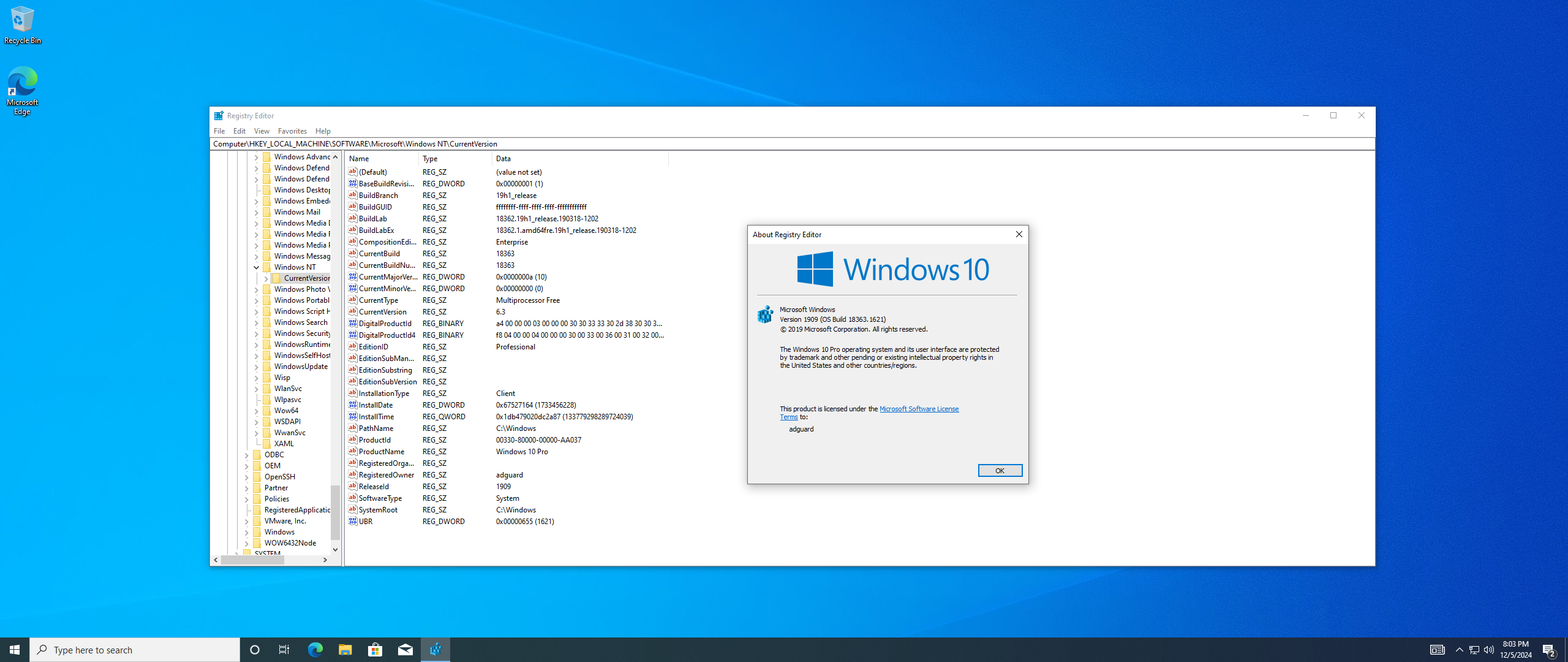Expand the WindowsUpdate tree node
This screenshot has width=1568, height=662.
257,367
